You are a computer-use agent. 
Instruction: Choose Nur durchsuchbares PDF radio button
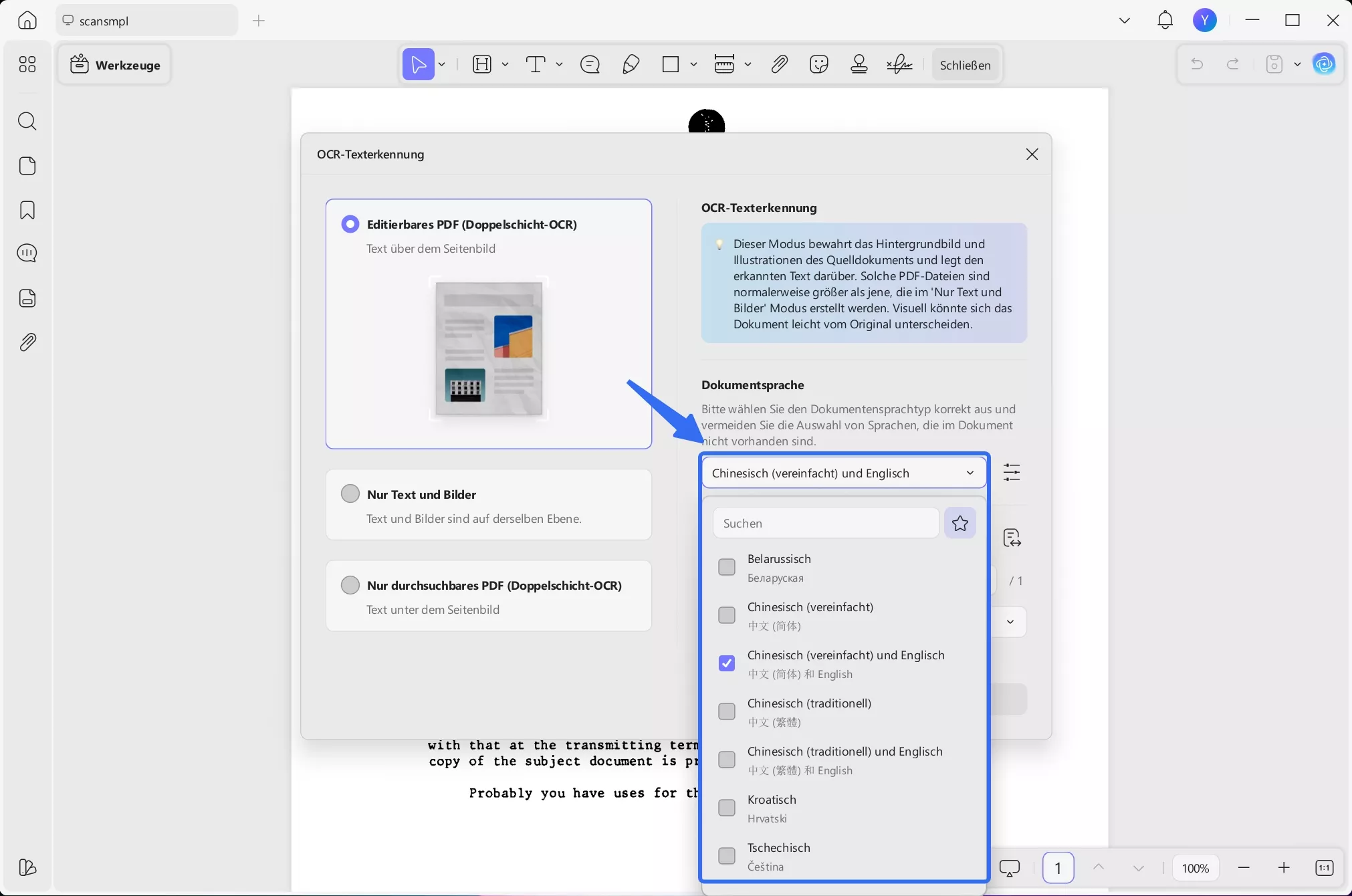click(350, 585)
